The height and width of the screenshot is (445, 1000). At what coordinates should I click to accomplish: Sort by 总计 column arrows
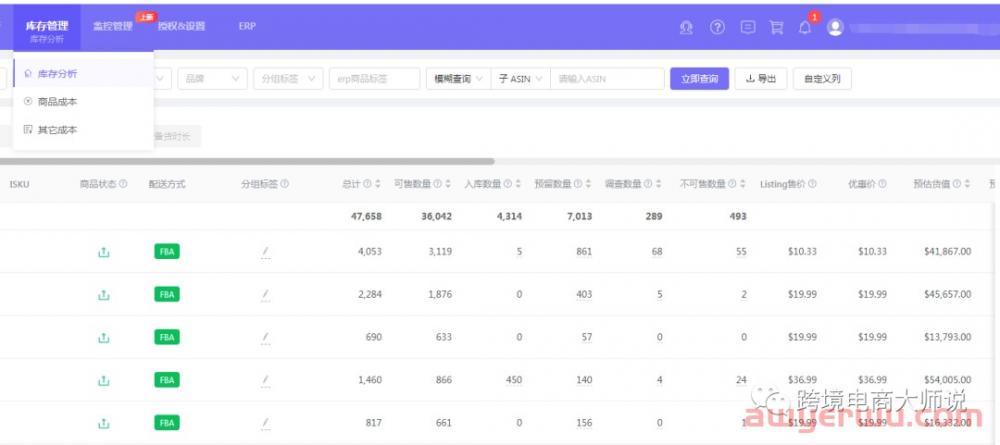click(378, 184)
